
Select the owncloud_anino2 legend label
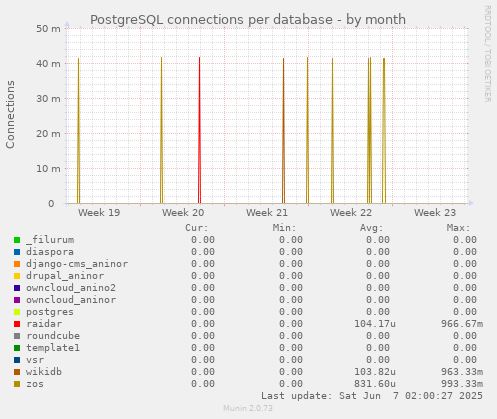tap(71, 288)
